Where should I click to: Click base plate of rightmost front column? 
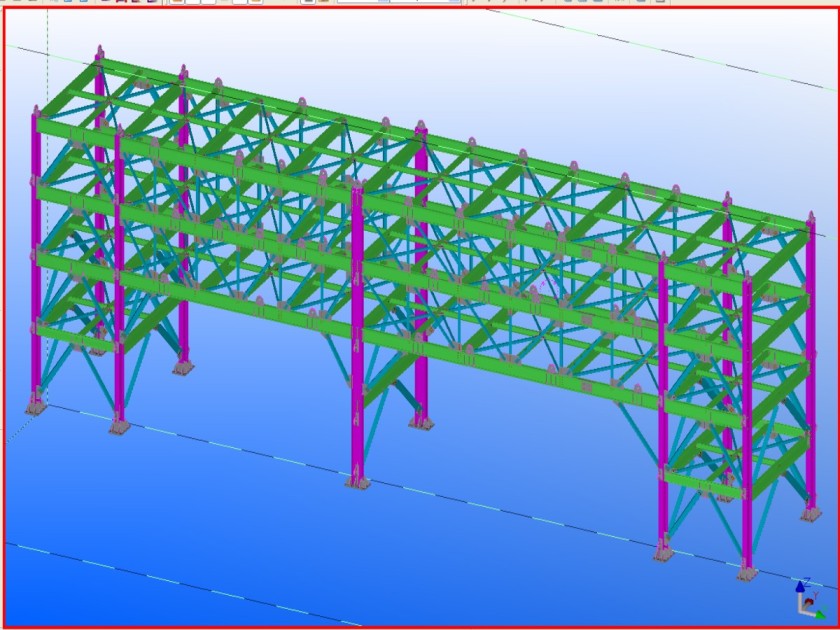pos(747,574)
